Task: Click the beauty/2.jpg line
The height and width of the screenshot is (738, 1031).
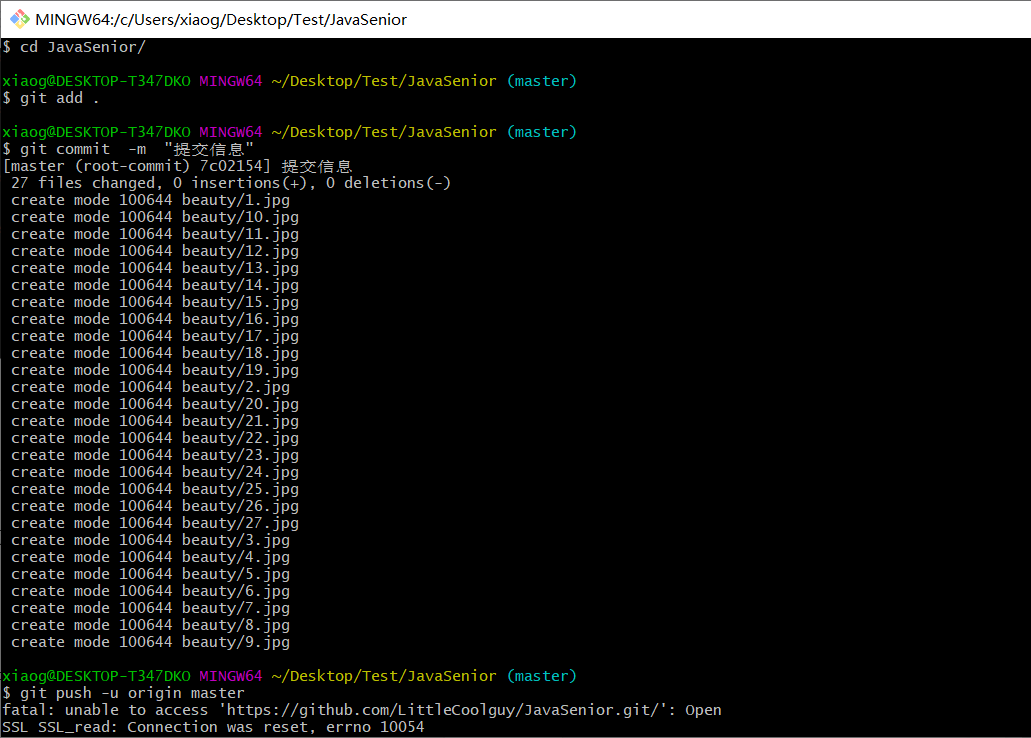Action: point(151,387)
